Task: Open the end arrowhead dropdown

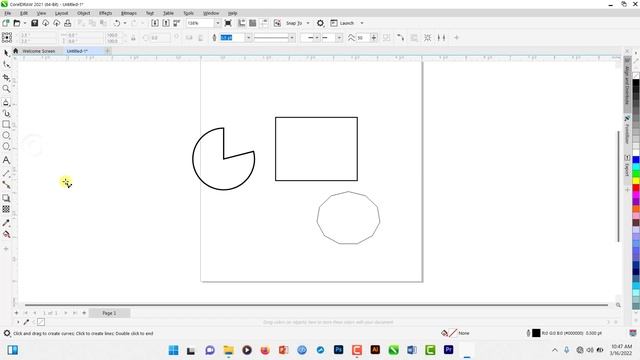Action: pyautogui.click(x=339, y=38)
